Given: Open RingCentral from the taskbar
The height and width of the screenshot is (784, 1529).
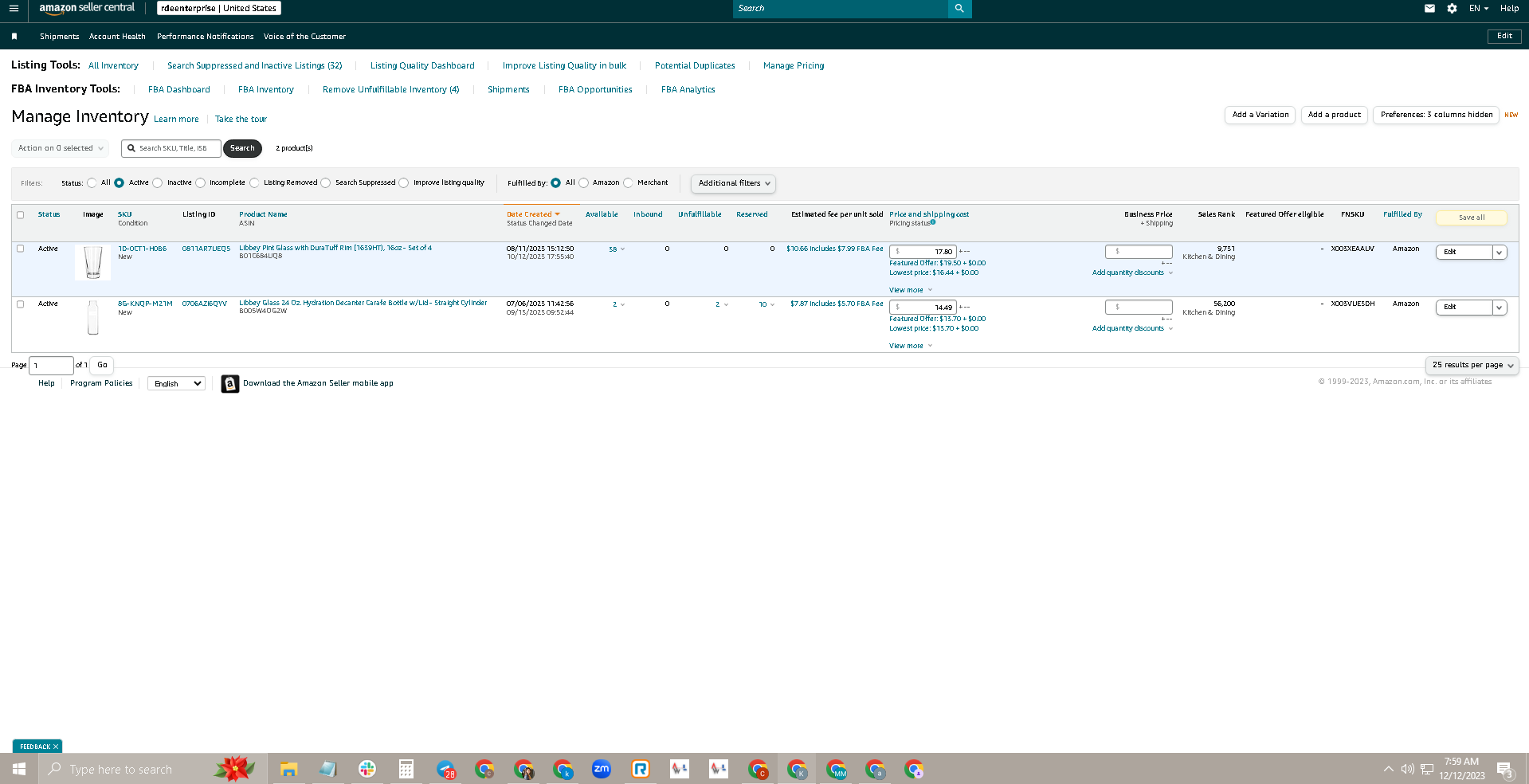Looking at the screenshot, I should point(641,769).
